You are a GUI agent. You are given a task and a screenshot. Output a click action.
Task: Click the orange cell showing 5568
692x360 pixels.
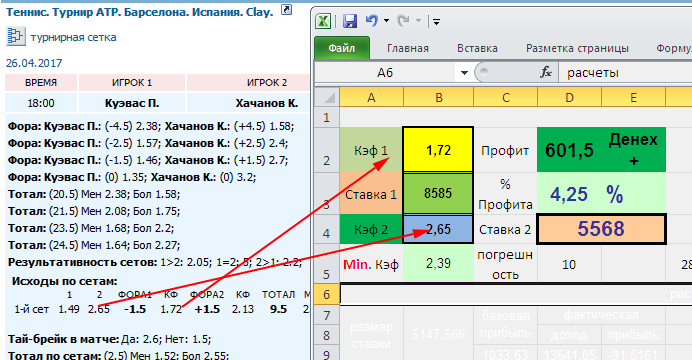[x=601, y=229]
